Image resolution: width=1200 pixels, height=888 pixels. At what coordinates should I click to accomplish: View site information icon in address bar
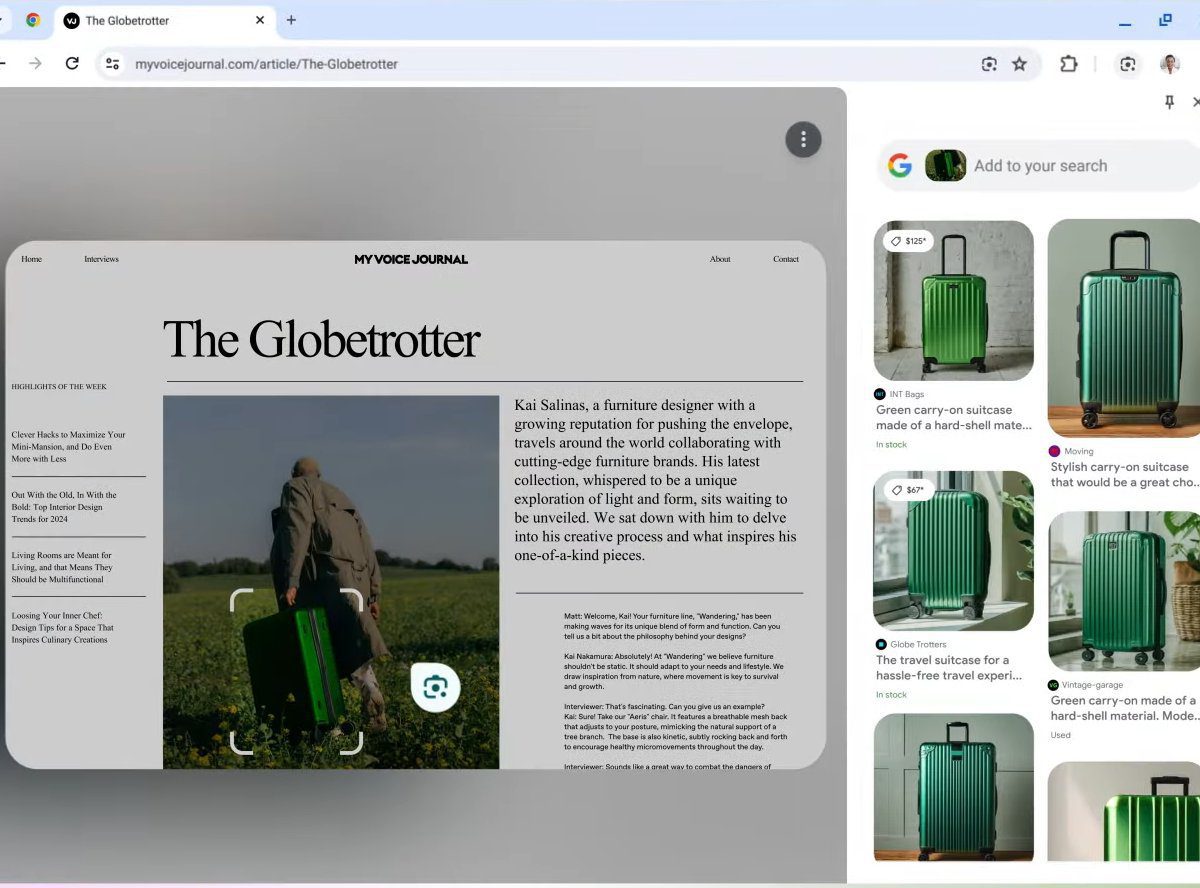click(113, 64)
